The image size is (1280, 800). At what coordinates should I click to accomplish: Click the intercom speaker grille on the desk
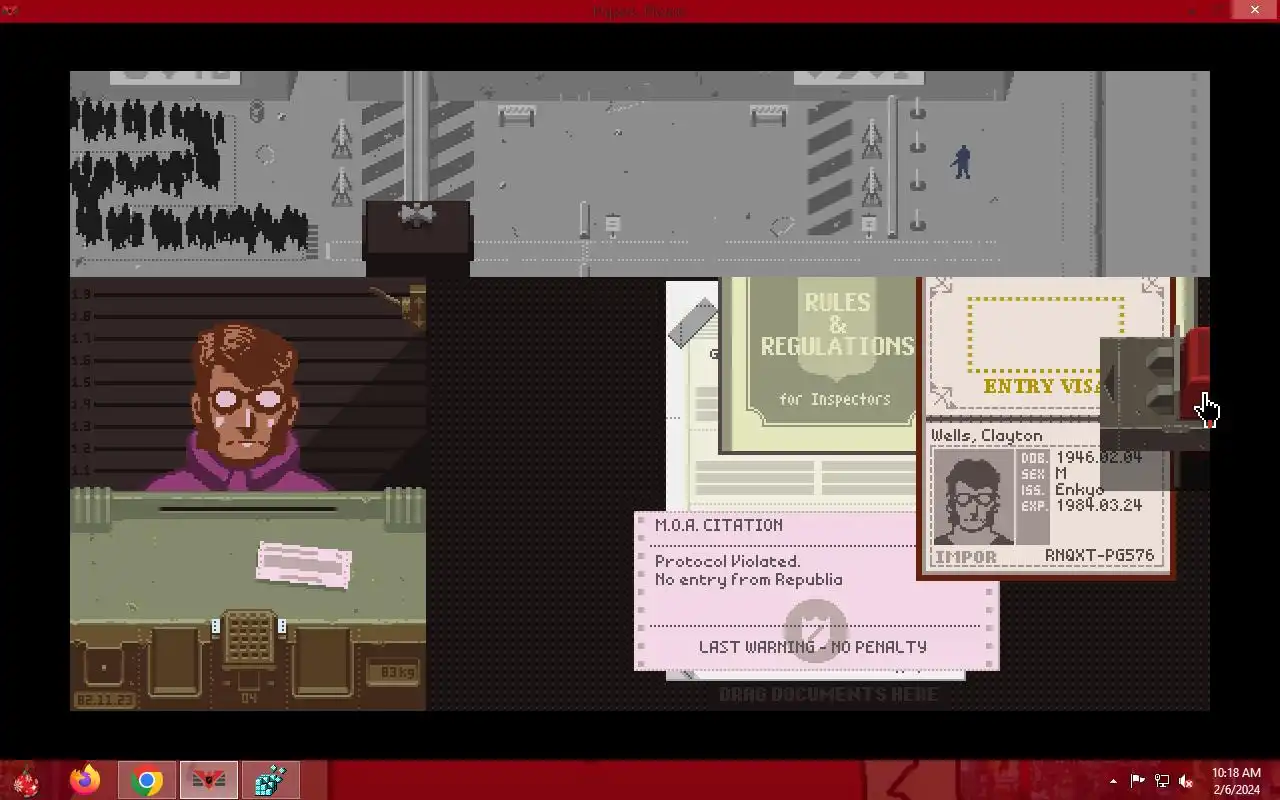click(x=248, y=638)
